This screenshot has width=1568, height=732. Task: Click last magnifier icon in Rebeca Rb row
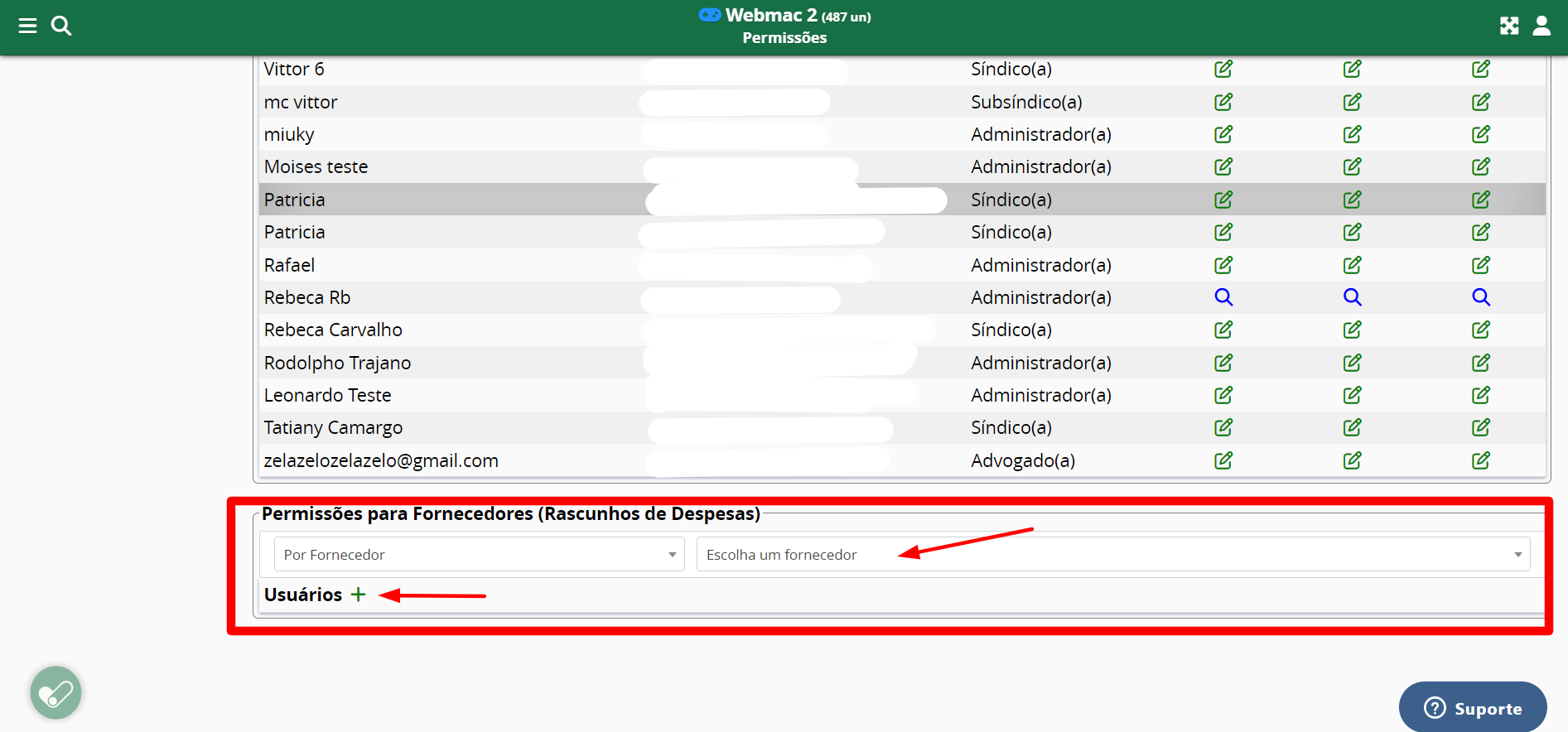pos(1481,297)
